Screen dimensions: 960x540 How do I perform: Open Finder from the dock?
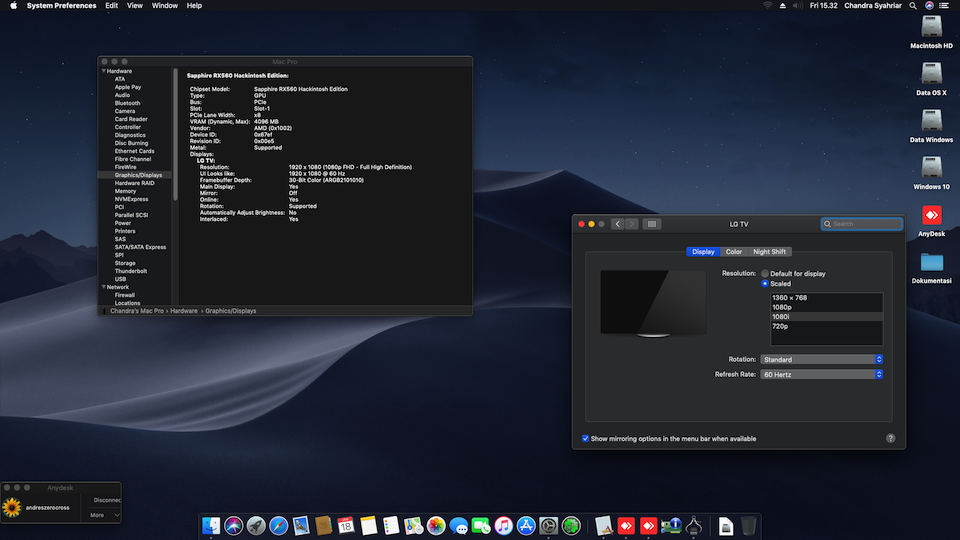211,526
